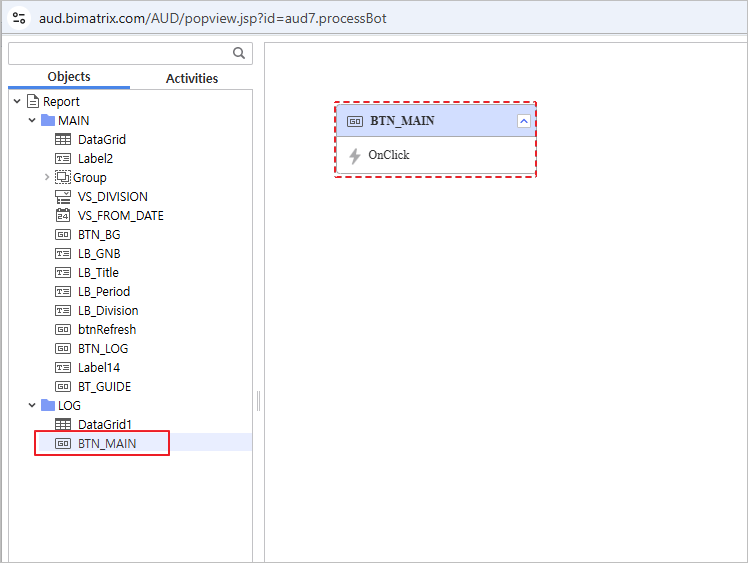Click the VS_FROM_DATE calendar icon
Viewport: 748px width, 563px height.
[x=63, y=216]
